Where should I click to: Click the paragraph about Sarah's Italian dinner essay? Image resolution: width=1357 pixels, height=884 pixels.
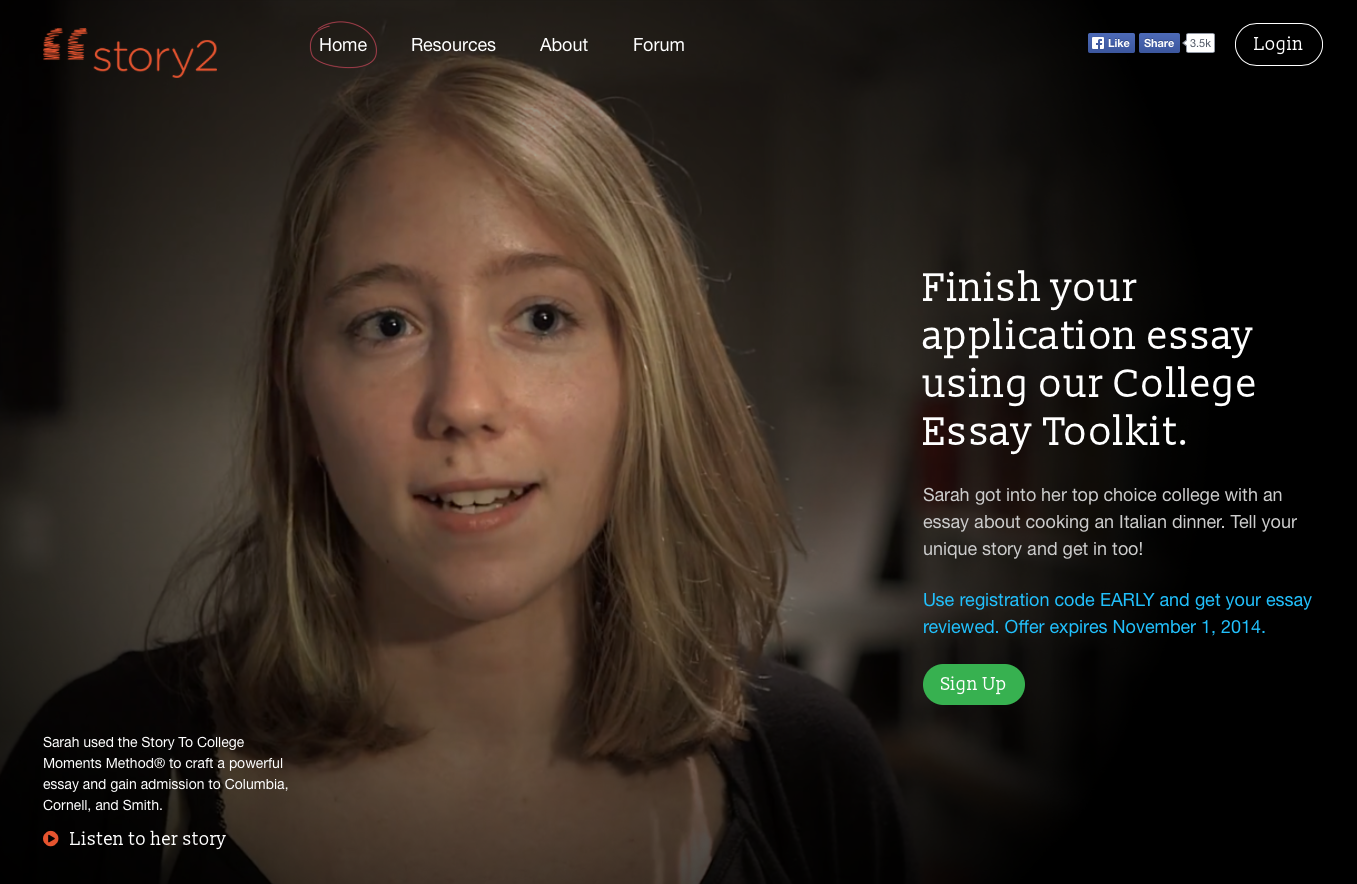click(x=1110, y=522)
